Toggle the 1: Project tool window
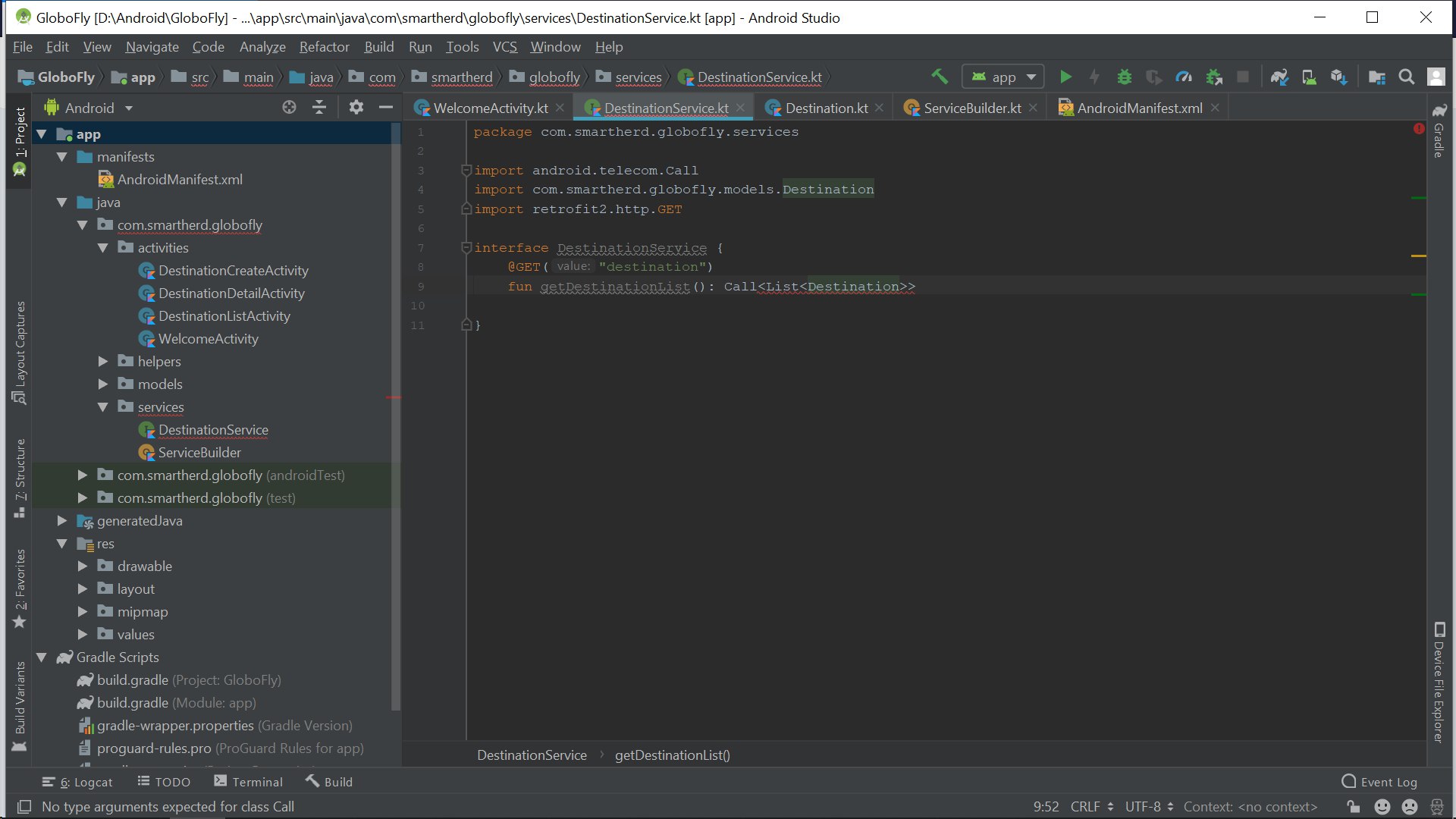Screen dimensions: 1456x819 pyautogui.click(x=20, y=141)
